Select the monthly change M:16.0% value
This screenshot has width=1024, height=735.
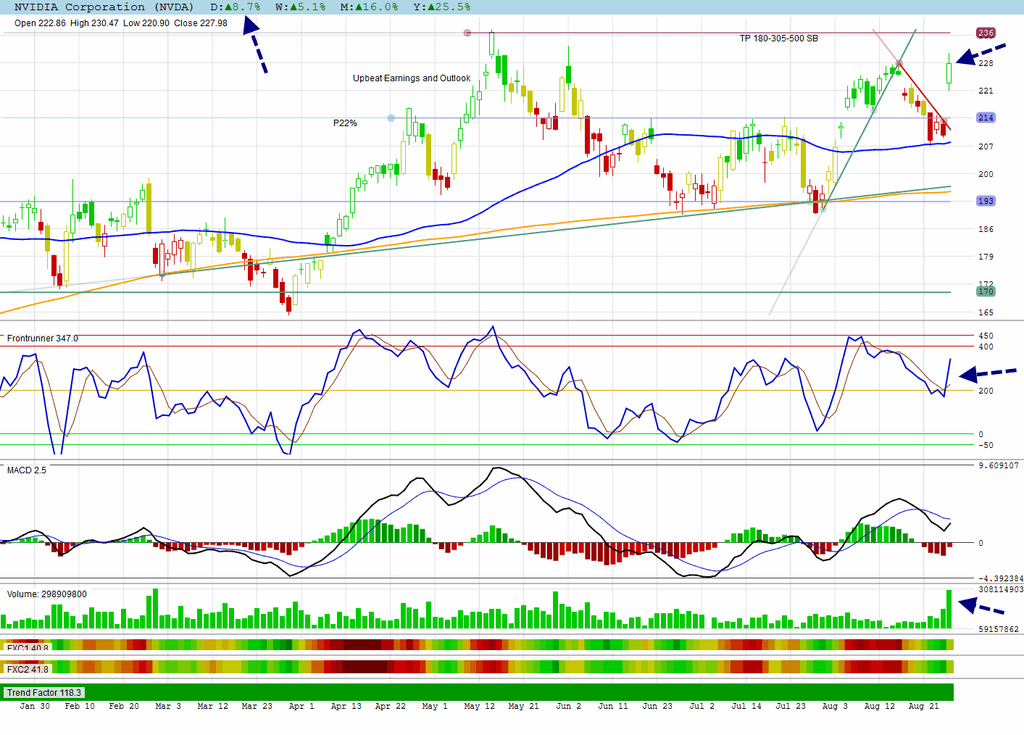(369, 7)
